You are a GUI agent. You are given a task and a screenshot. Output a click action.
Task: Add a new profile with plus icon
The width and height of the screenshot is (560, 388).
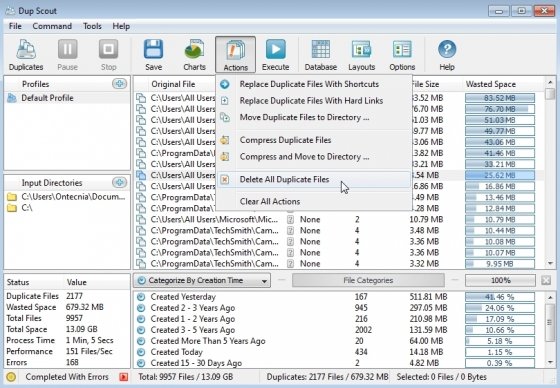(x=119, y=84)
